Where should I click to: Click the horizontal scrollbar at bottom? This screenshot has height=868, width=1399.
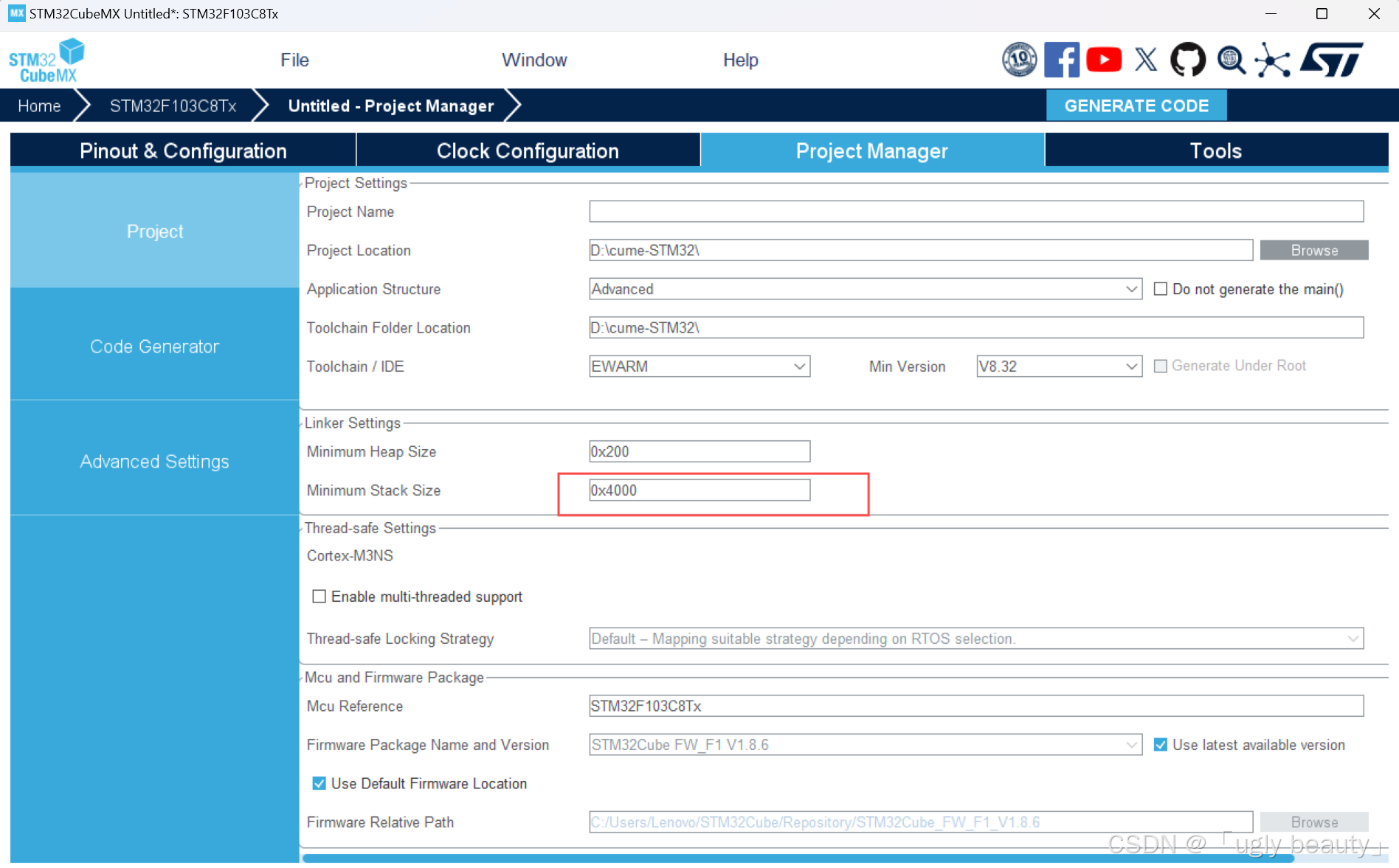[x=798, y=858]
